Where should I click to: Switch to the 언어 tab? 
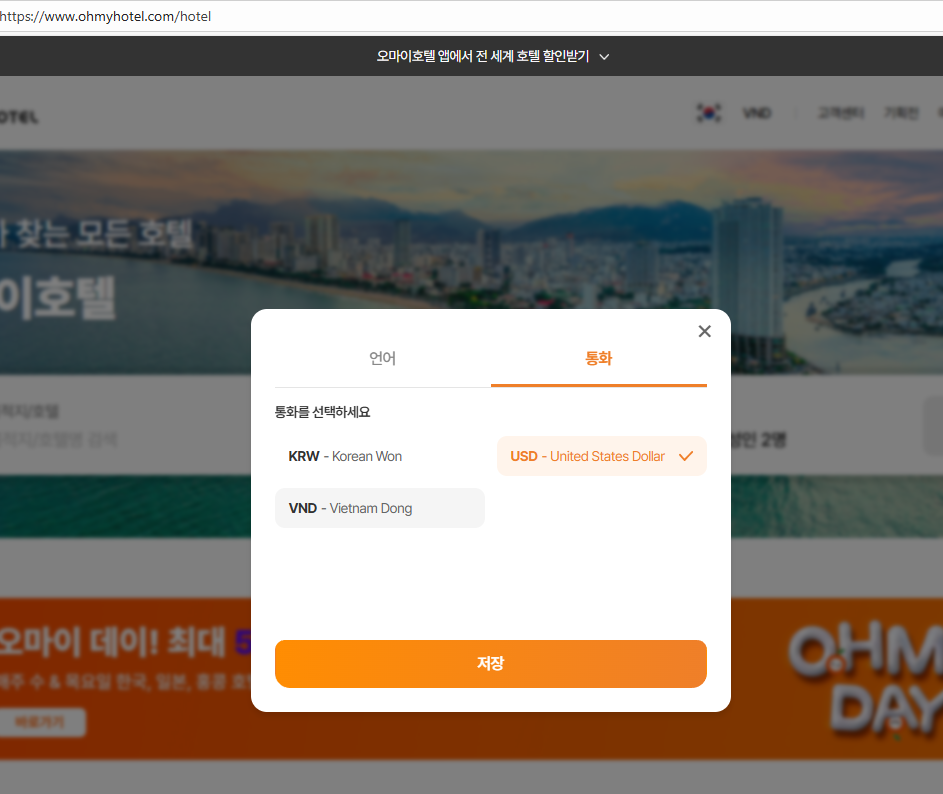point(382,359)
